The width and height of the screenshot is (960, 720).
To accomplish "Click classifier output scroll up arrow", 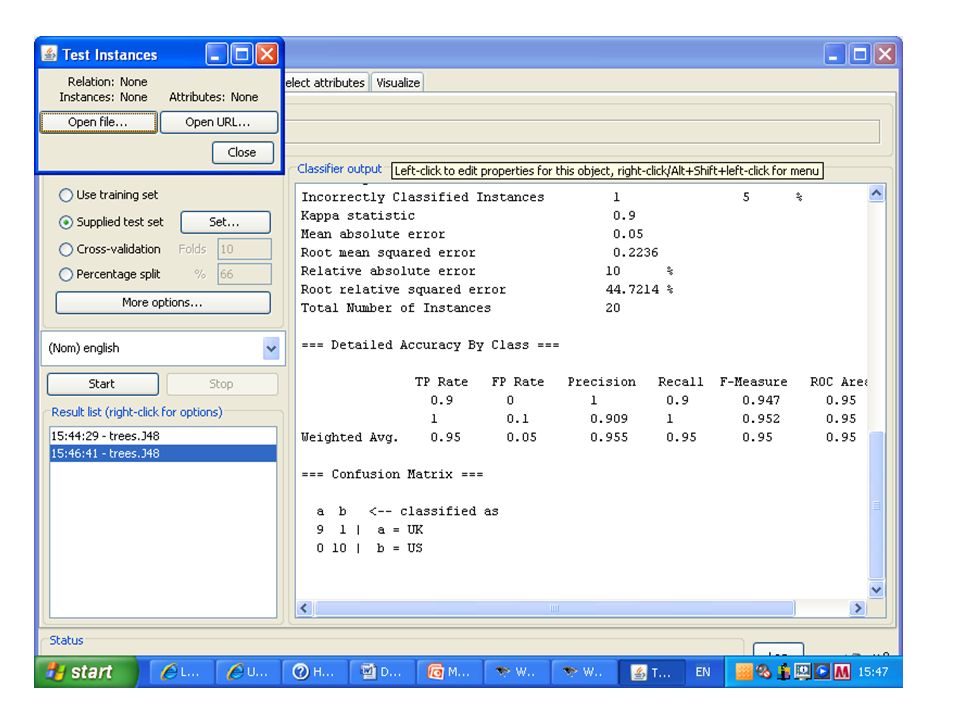I will (x=877, y=194).
